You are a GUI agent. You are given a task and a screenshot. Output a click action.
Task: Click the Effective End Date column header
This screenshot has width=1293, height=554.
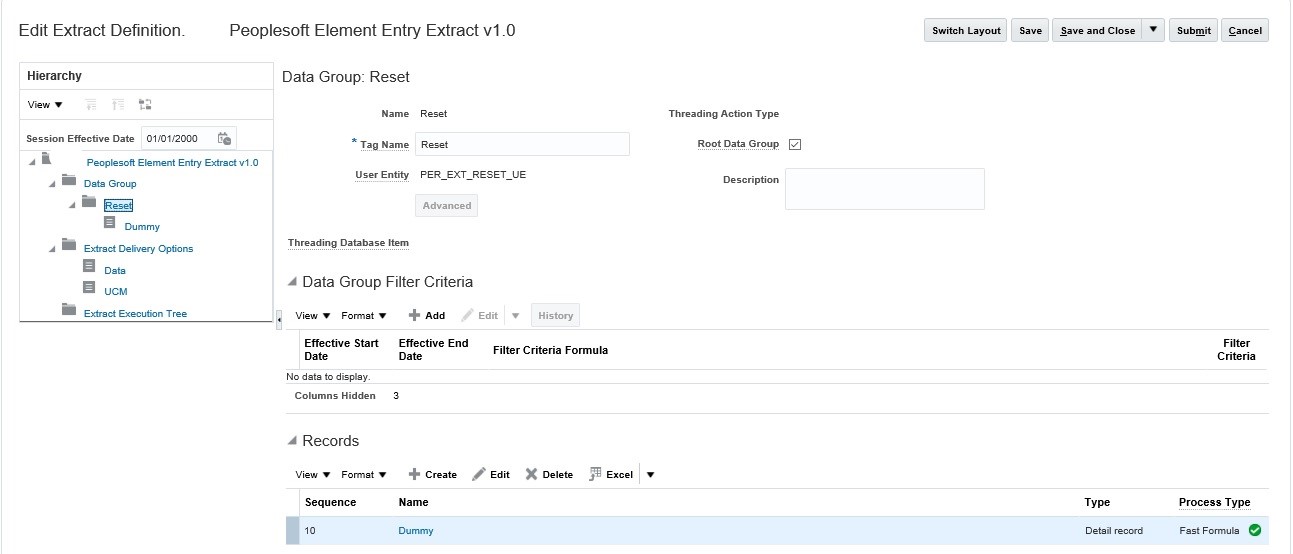coord(434,350)
